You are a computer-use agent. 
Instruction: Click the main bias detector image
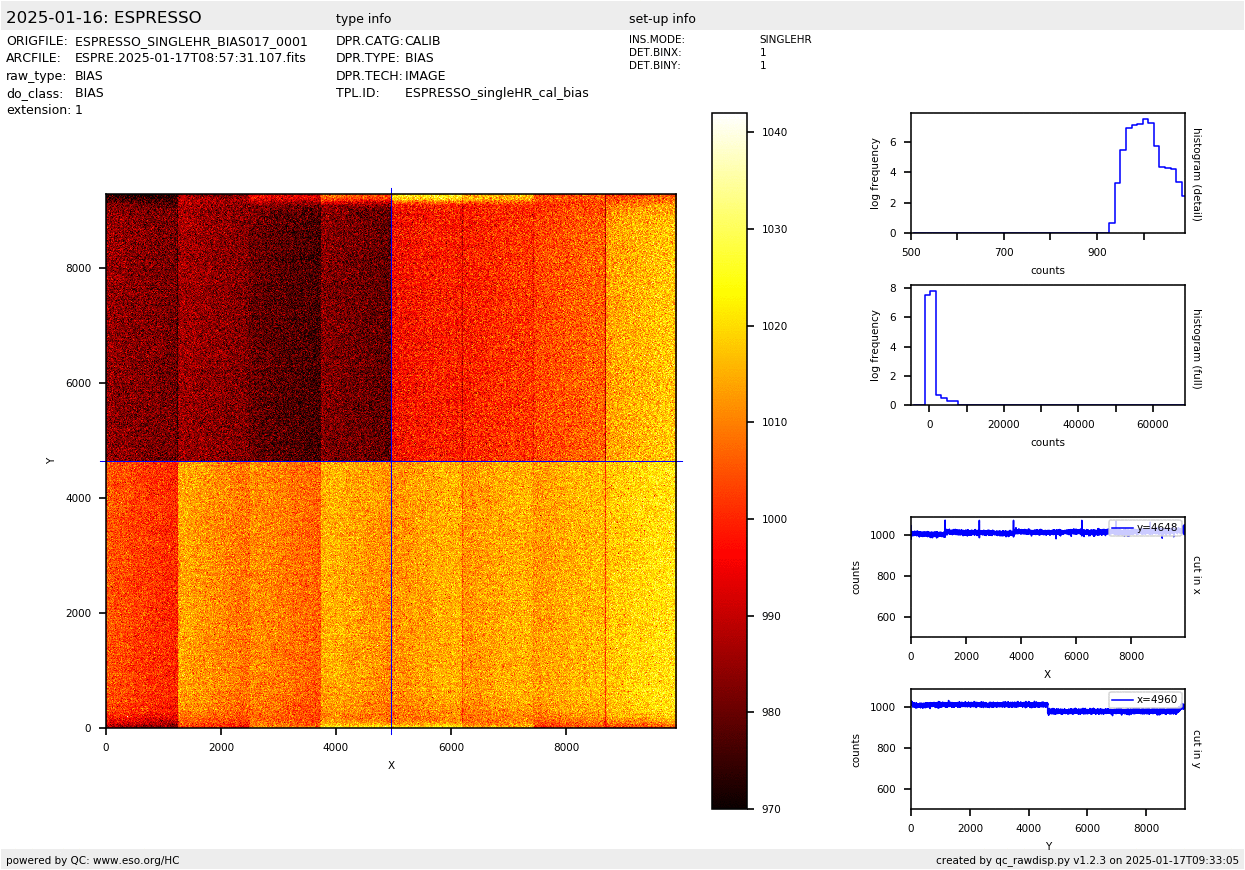[391, 460]
